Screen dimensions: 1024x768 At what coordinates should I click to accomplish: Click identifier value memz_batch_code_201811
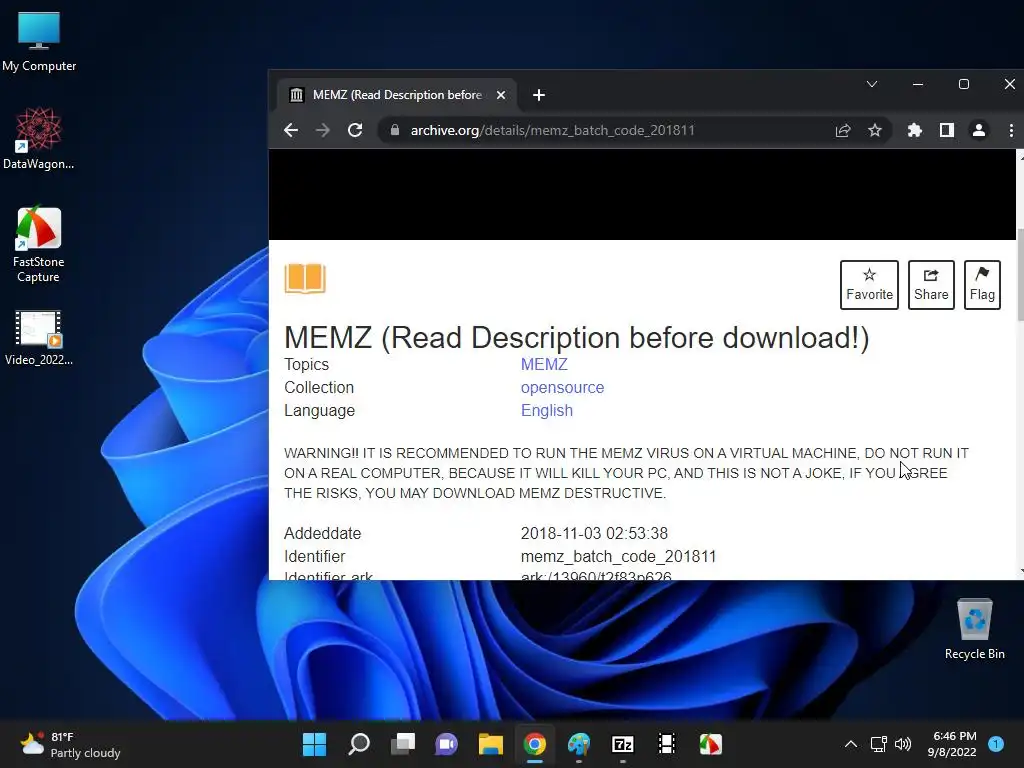point(618,556)
